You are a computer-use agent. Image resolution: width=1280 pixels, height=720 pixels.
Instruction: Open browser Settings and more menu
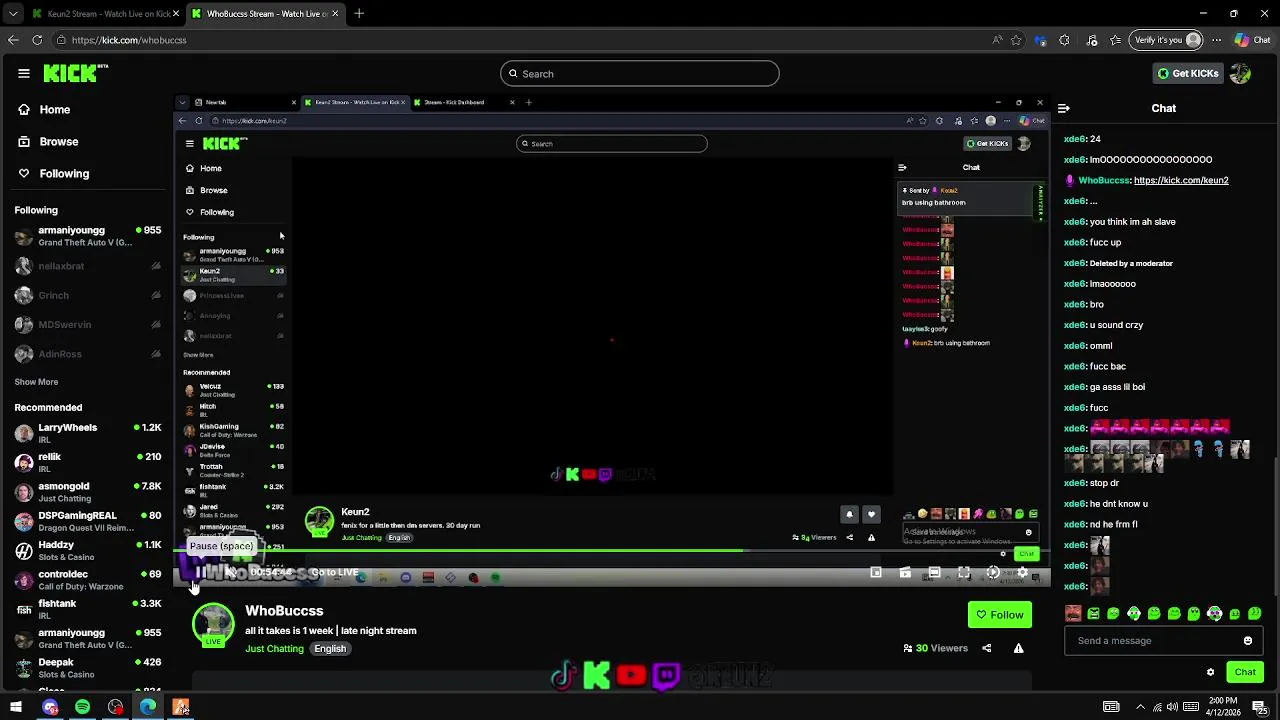tap(1216, 40)
